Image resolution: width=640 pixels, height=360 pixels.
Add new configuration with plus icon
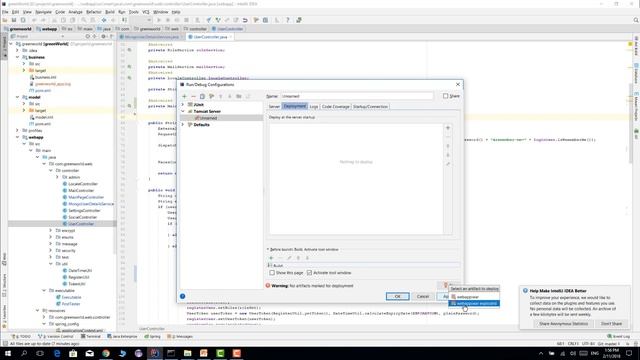click(x=184, y=96)
